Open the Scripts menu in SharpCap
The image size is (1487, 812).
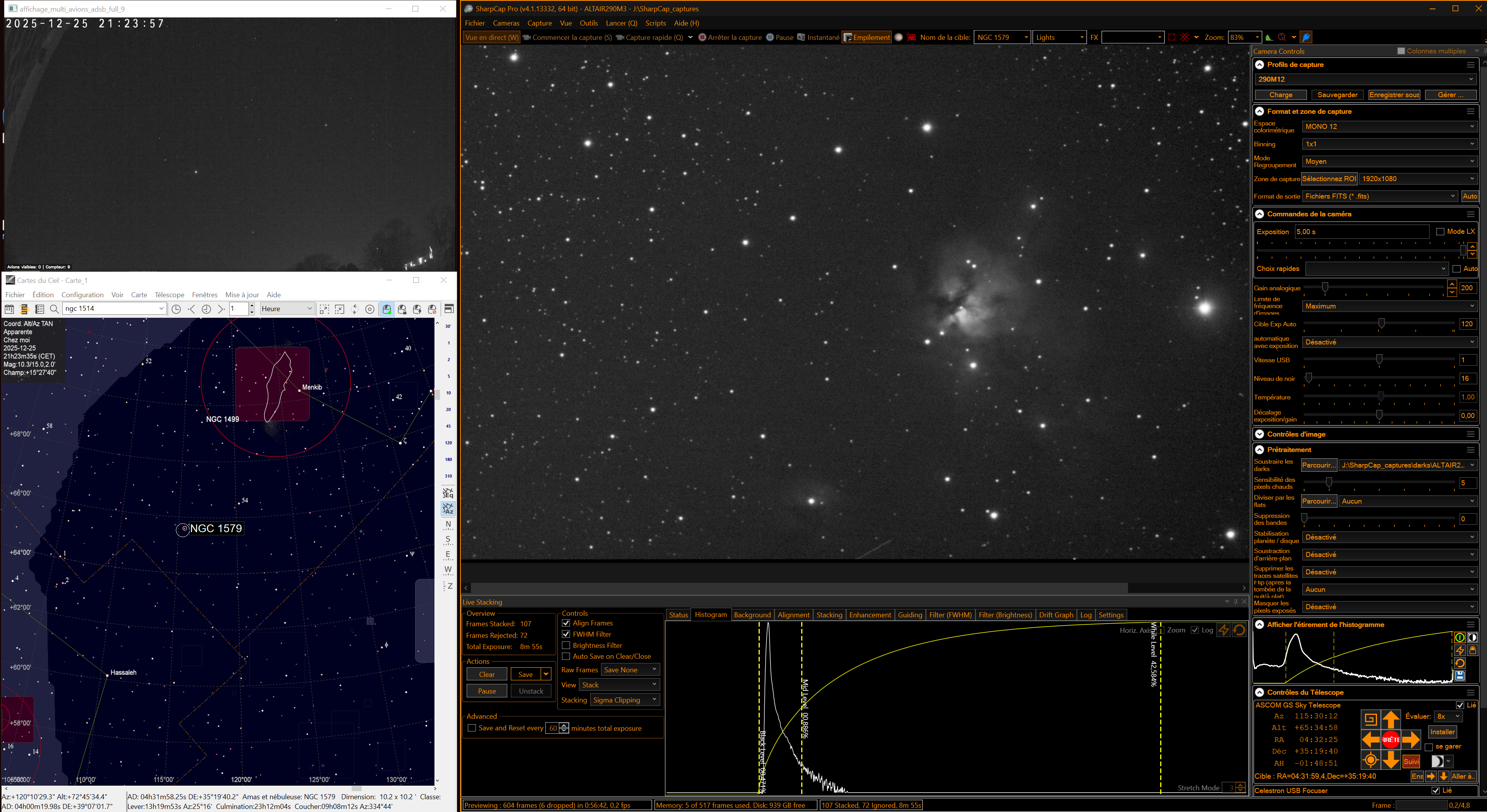pos(655,23)
